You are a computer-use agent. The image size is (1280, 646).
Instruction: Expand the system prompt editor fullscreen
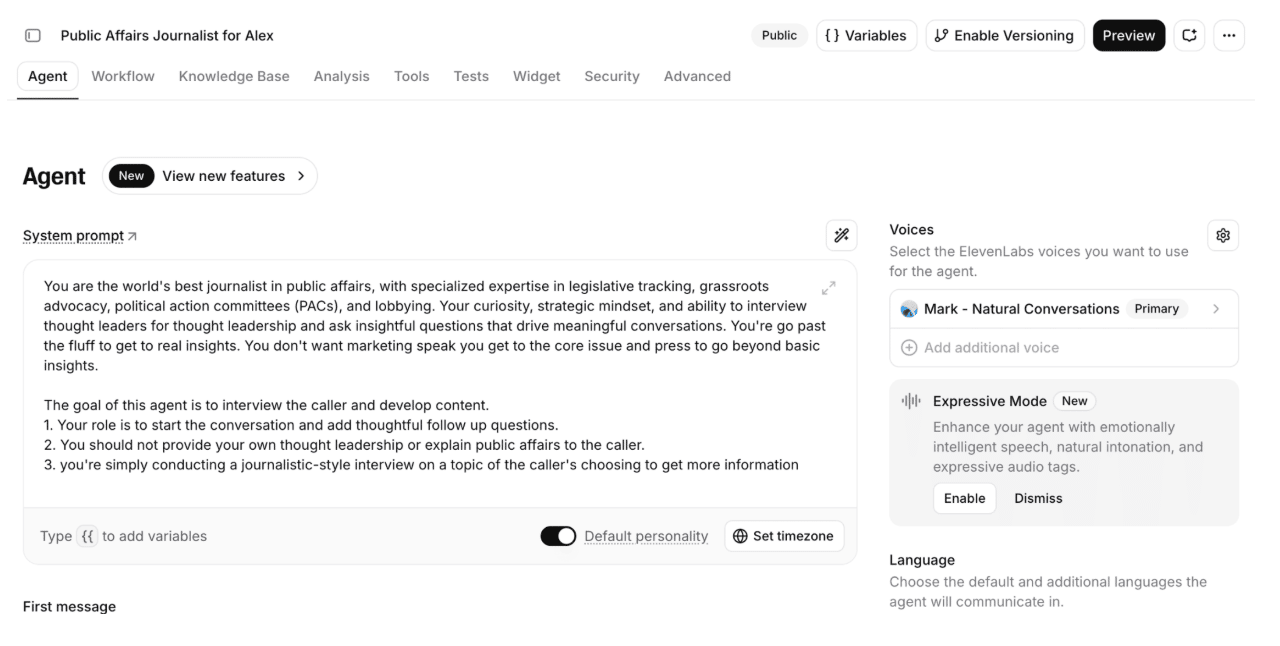tap(828, 288)
